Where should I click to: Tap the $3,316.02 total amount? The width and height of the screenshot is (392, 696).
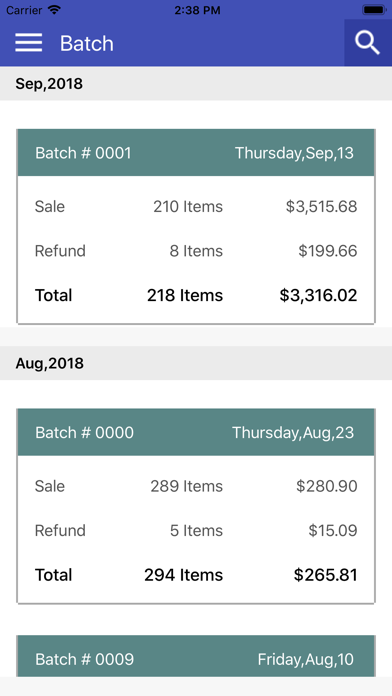(318, 295)
